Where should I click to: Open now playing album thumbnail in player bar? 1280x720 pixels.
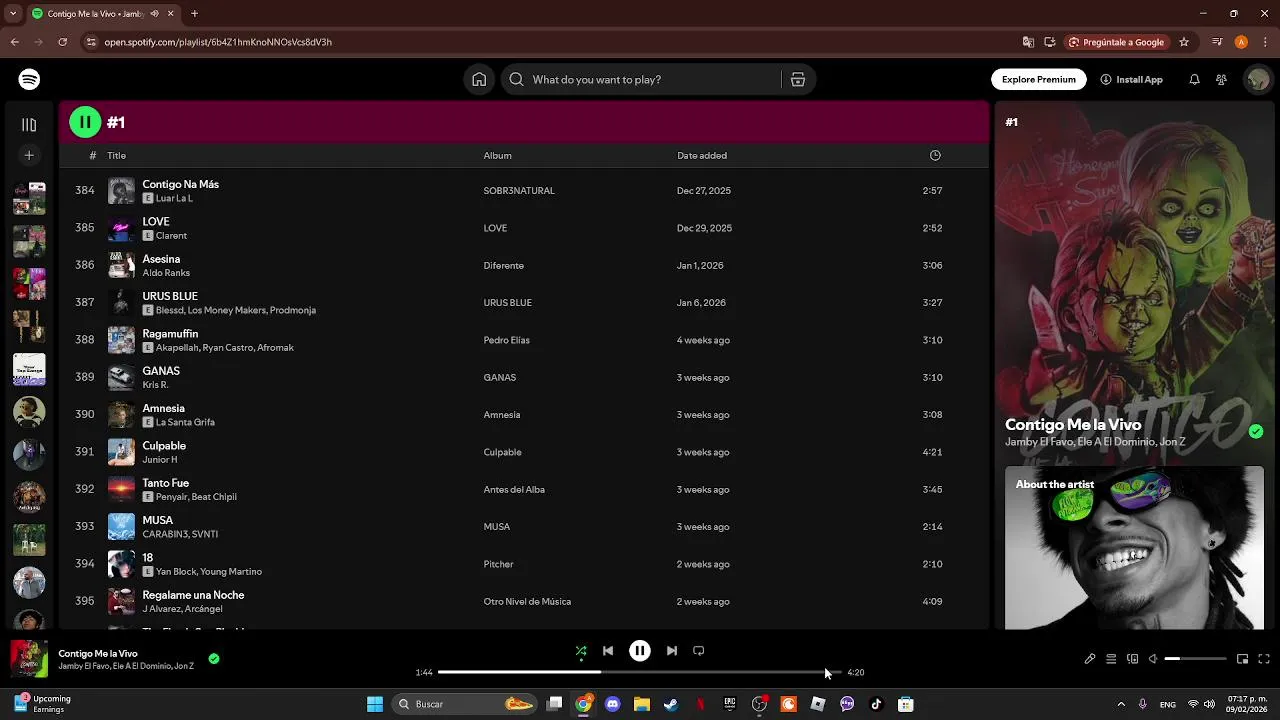29,659
